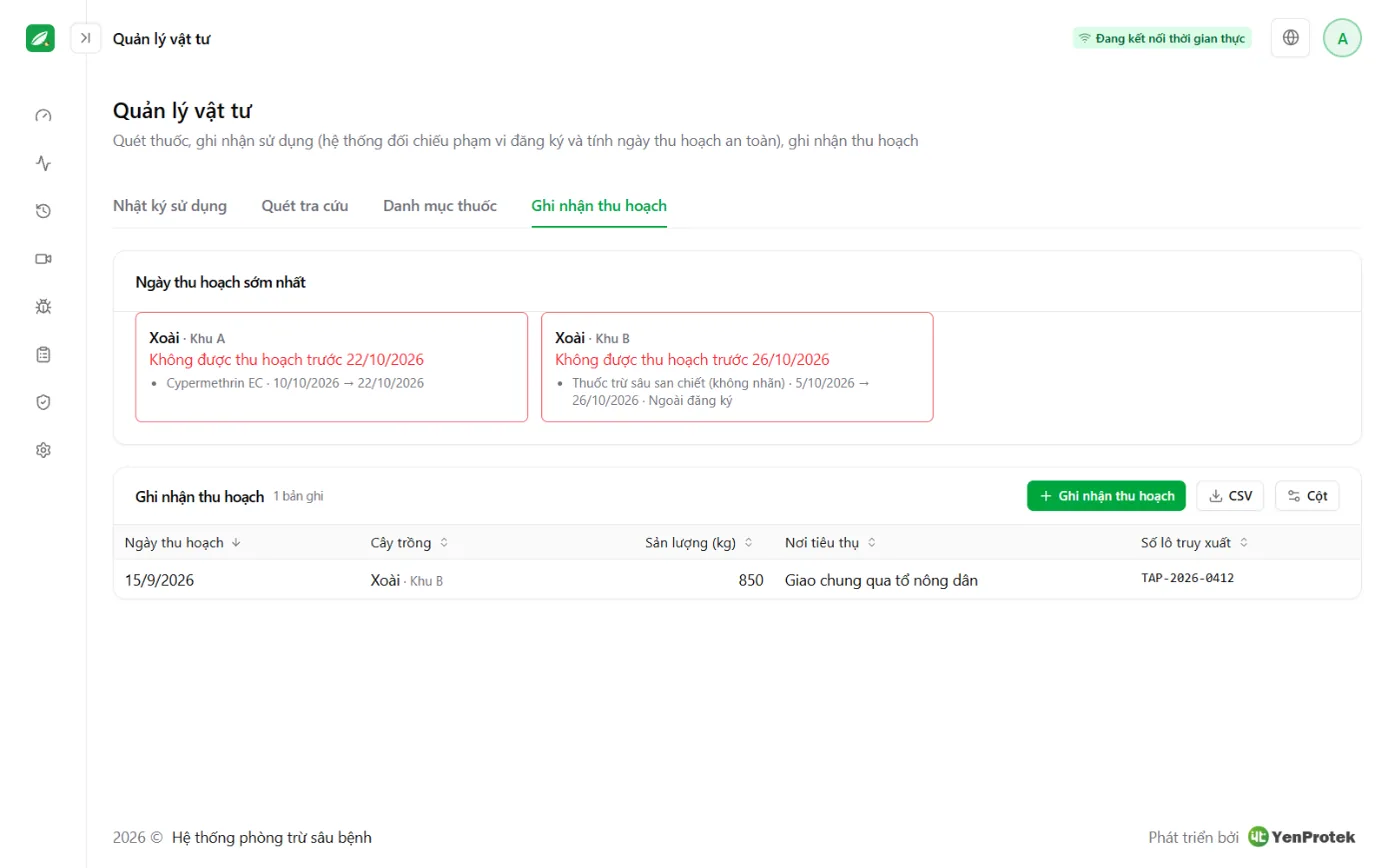The image size is (1388, 868).
Task: Click Không được thu hoạch trước 26/10/2026 warning
Action: pos(692,360)
